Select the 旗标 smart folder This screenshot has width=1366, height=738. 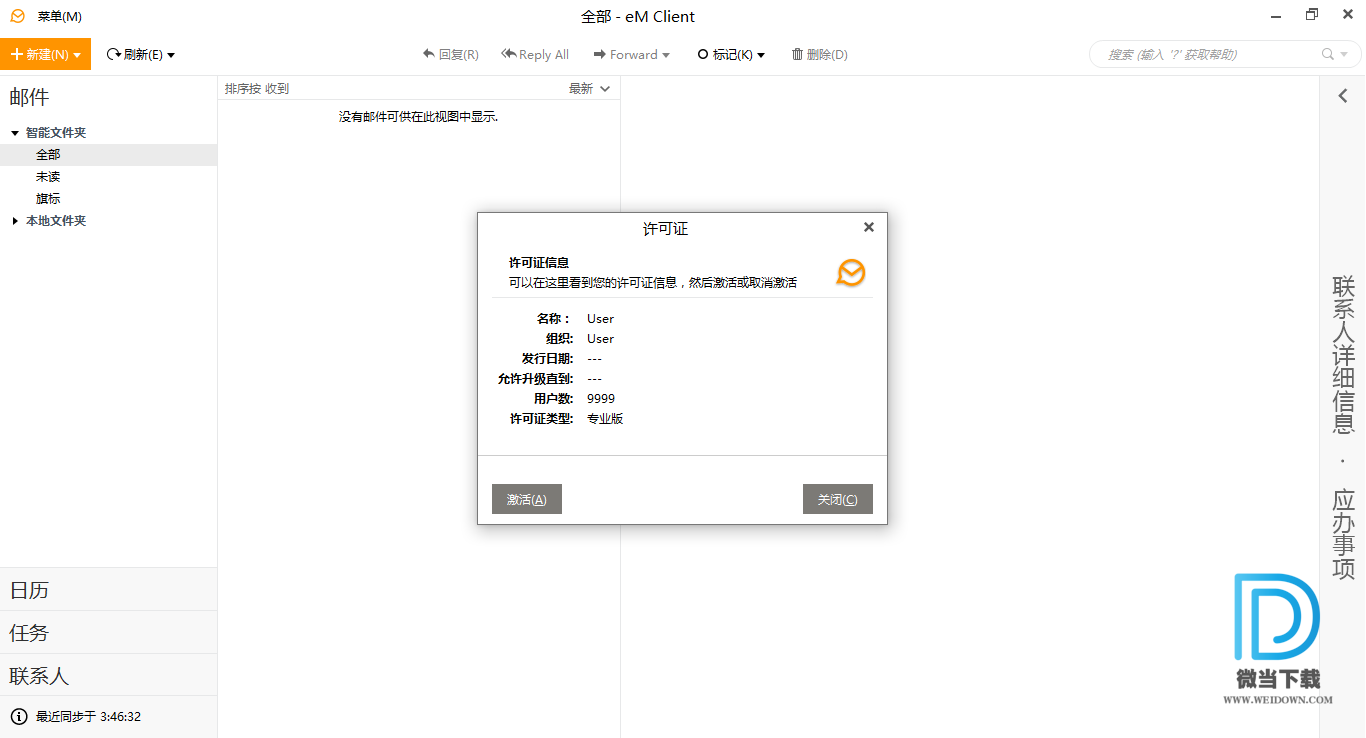(108, 198)
